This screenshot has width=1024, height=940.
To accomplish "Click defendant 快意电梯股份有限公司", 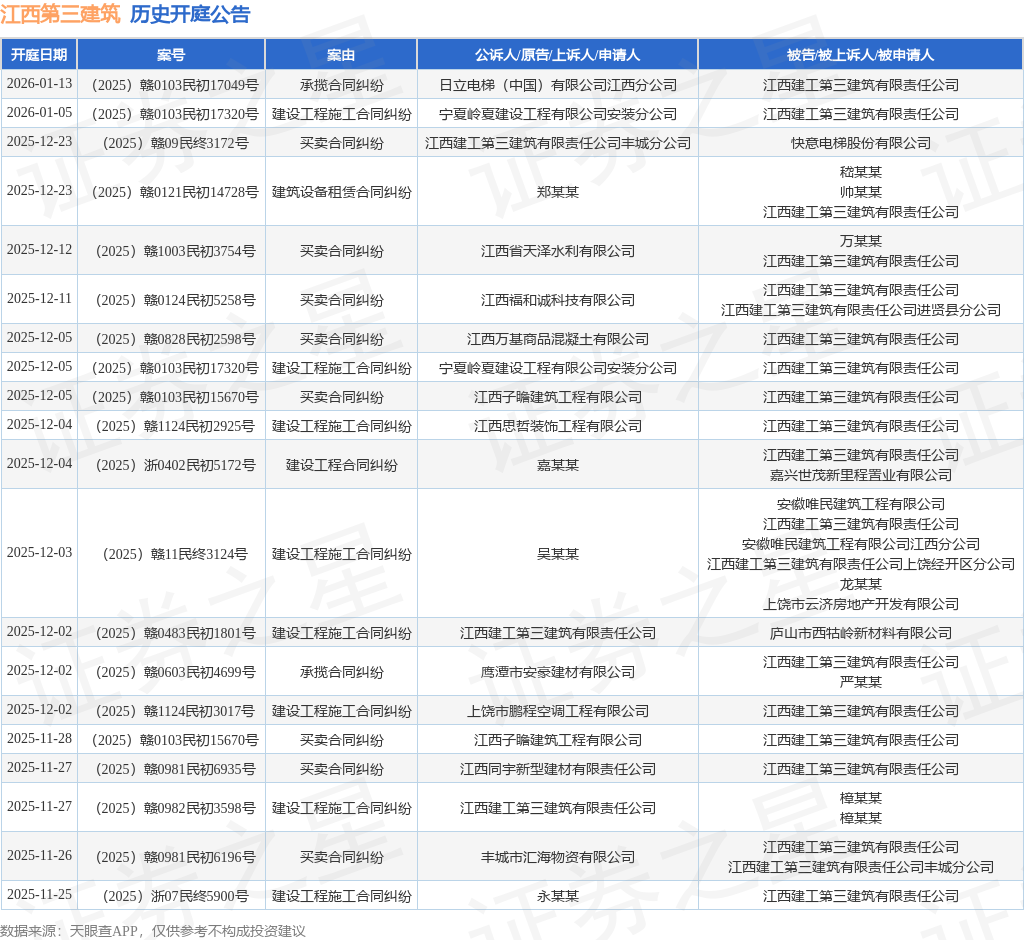I will pos(861,143).
